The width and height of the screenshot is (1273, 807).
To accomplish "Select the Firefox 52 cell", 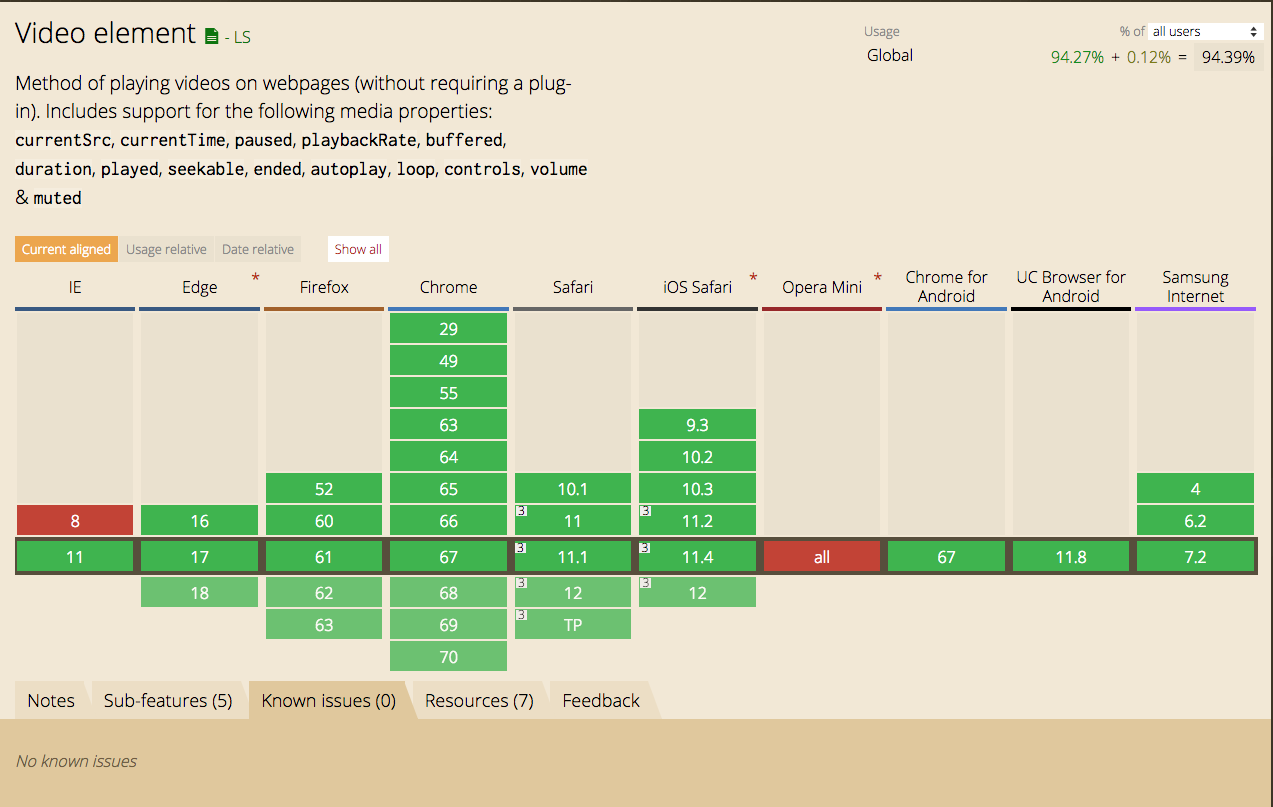I will click(324, 488).
